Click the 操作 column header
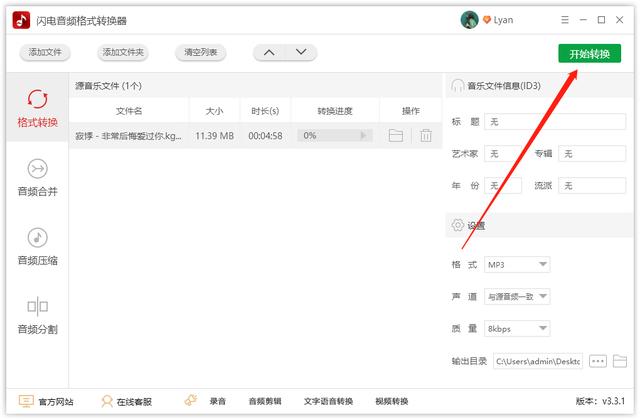Screen dimensions: 640x420 [411, 111]
